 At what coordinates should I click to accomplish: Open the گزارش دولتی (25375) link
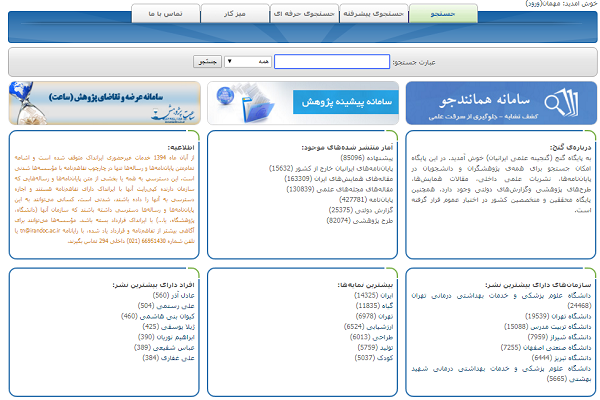[353, 210]
